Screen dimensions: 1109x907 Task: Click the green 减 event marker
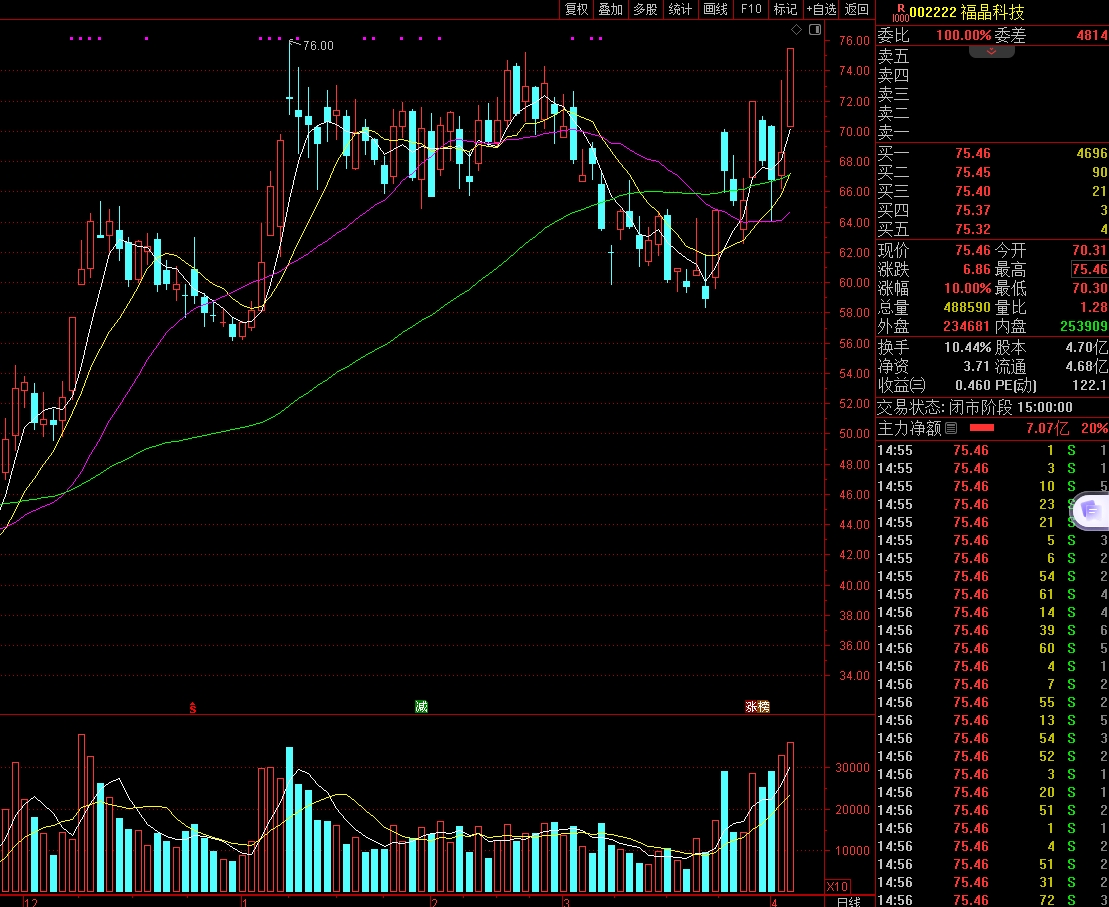coord(422,707)
